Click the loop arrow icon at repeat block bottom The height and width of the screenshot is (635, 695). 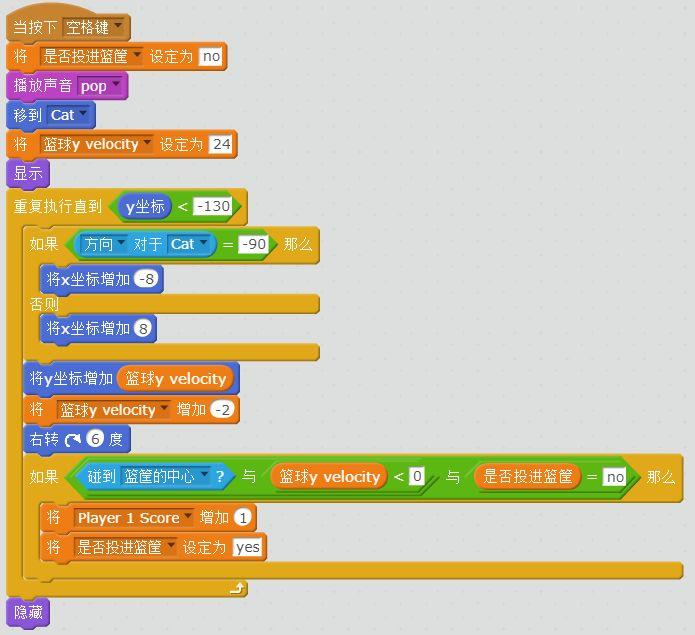(x=237, y=588)
